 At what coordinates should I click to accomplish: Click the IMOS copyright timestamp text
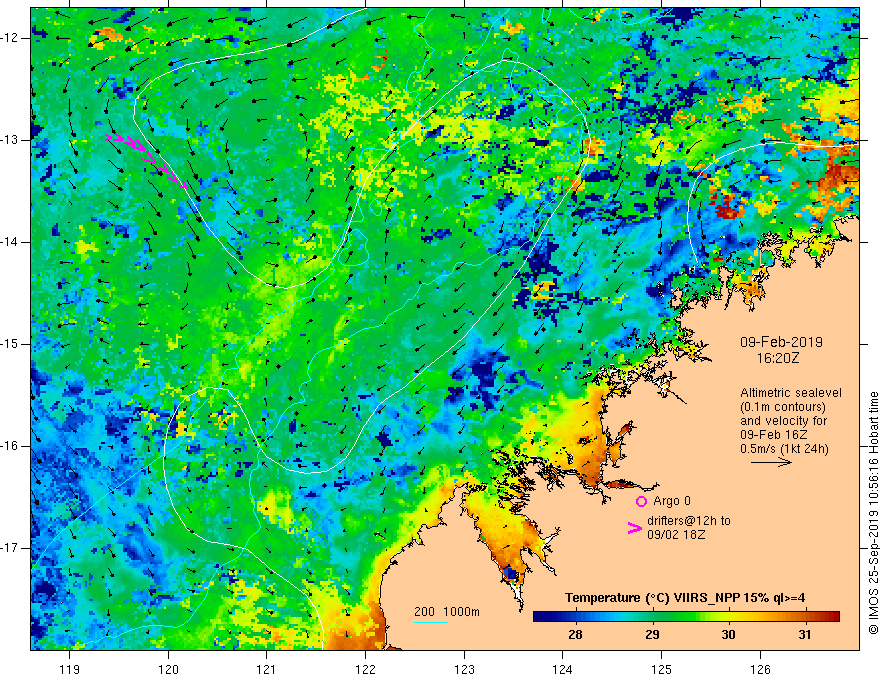pyautogui.click(x=873, y=513)
